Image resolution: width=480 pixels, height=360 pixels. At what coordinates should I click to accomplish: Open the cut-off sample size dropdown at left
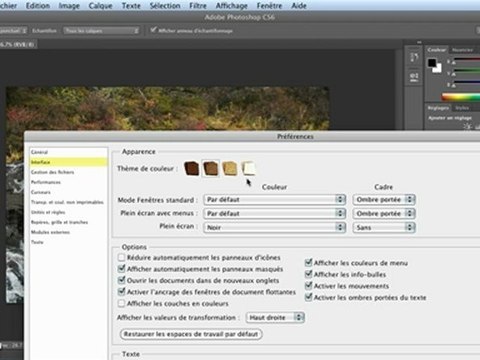click(x=13, y=31)
